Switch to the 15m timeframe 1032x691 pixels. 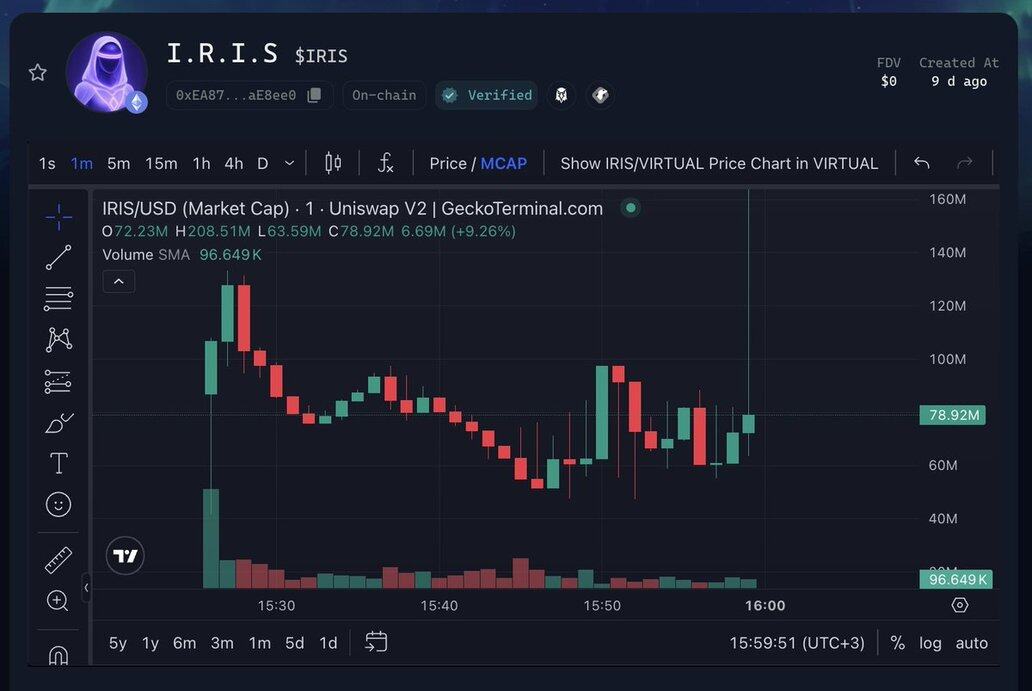click(161, 163)
